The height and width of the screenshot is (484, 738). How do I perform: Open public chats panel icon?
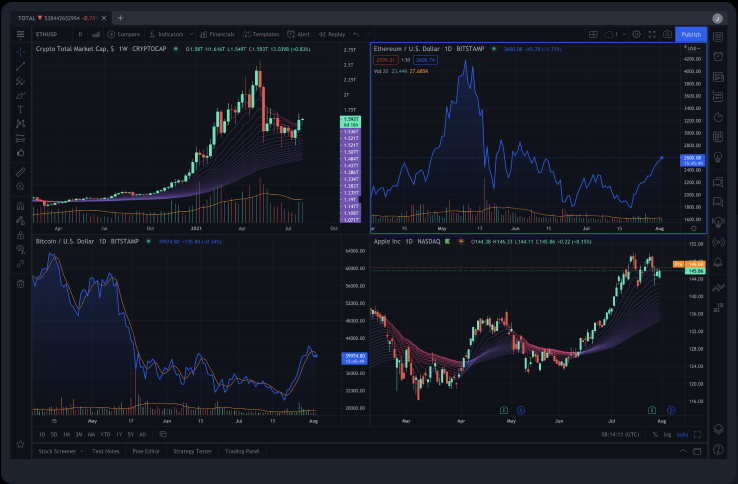click(718, 182)
